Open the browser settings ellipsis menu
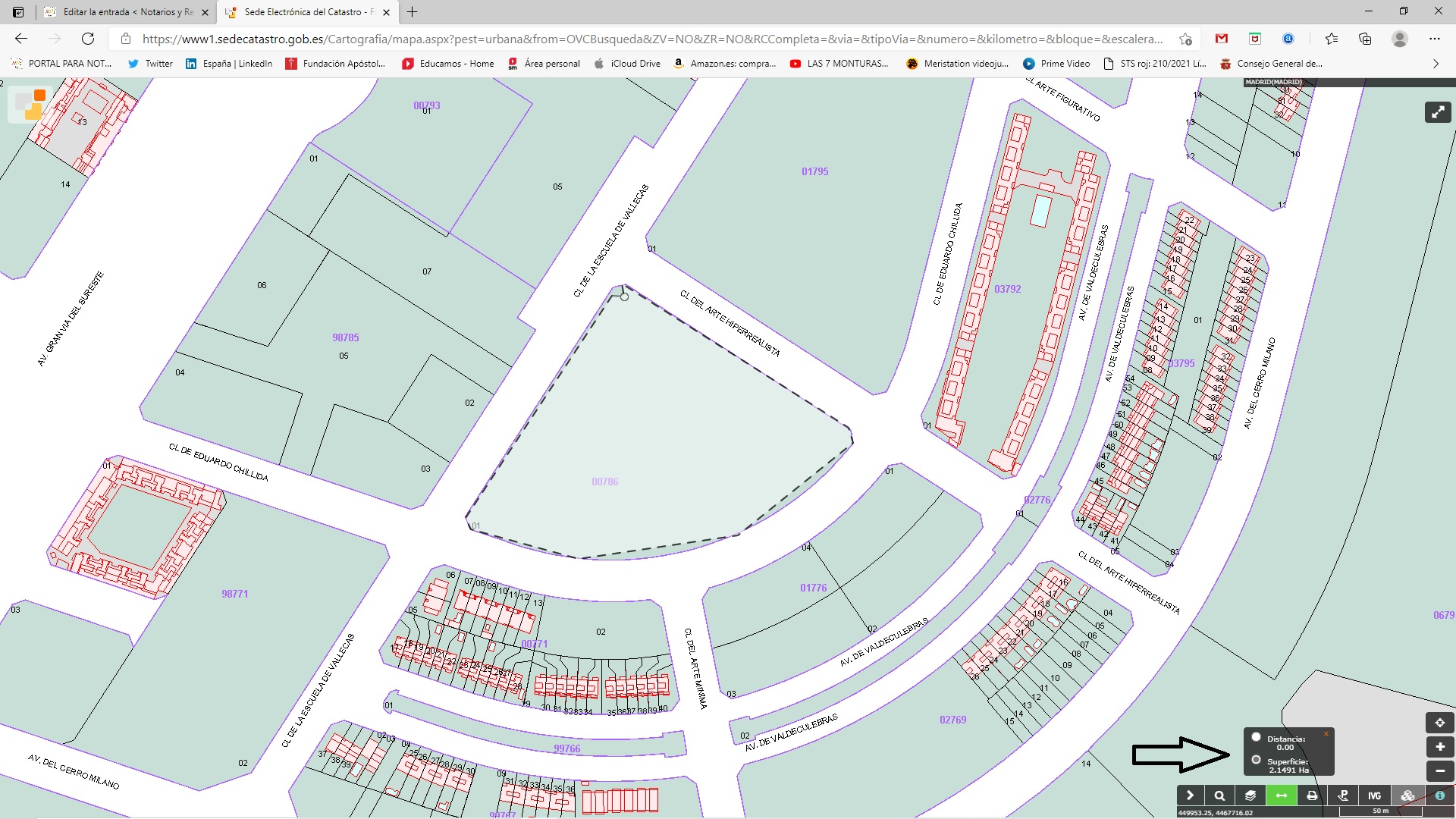This screenshot has height=819, width=1456. (1434, 39)
